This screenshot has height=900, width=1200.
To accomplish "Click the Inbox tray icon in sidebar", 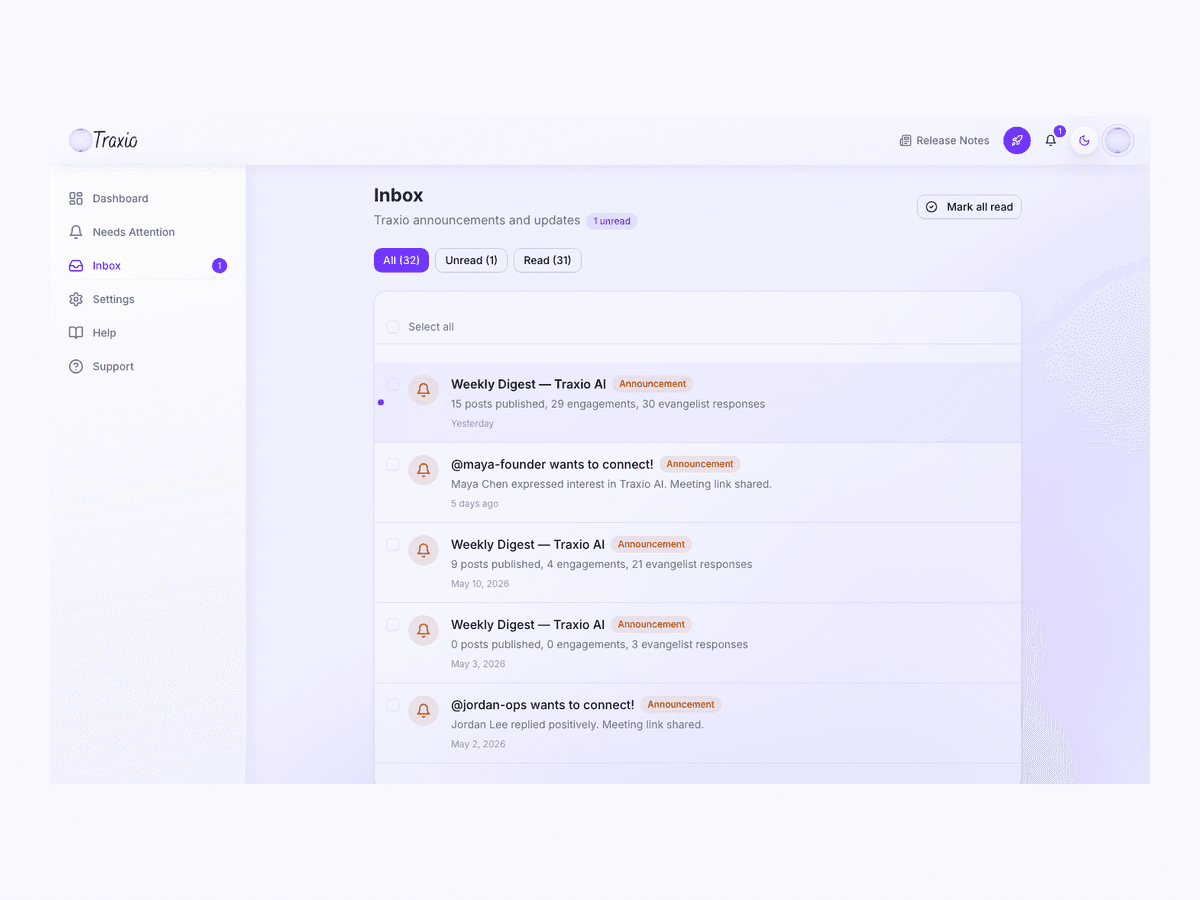I will click(76, 266).
